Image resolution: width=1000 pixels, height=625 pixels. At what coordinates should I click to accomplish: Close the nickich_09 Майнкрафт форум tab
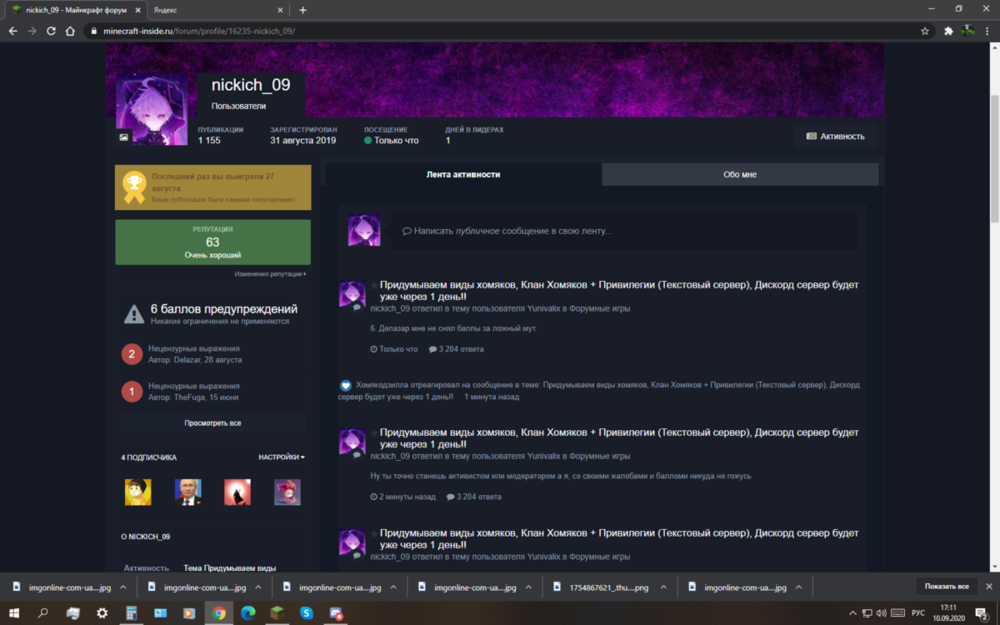pyautogui.click(x=138, y=10)
